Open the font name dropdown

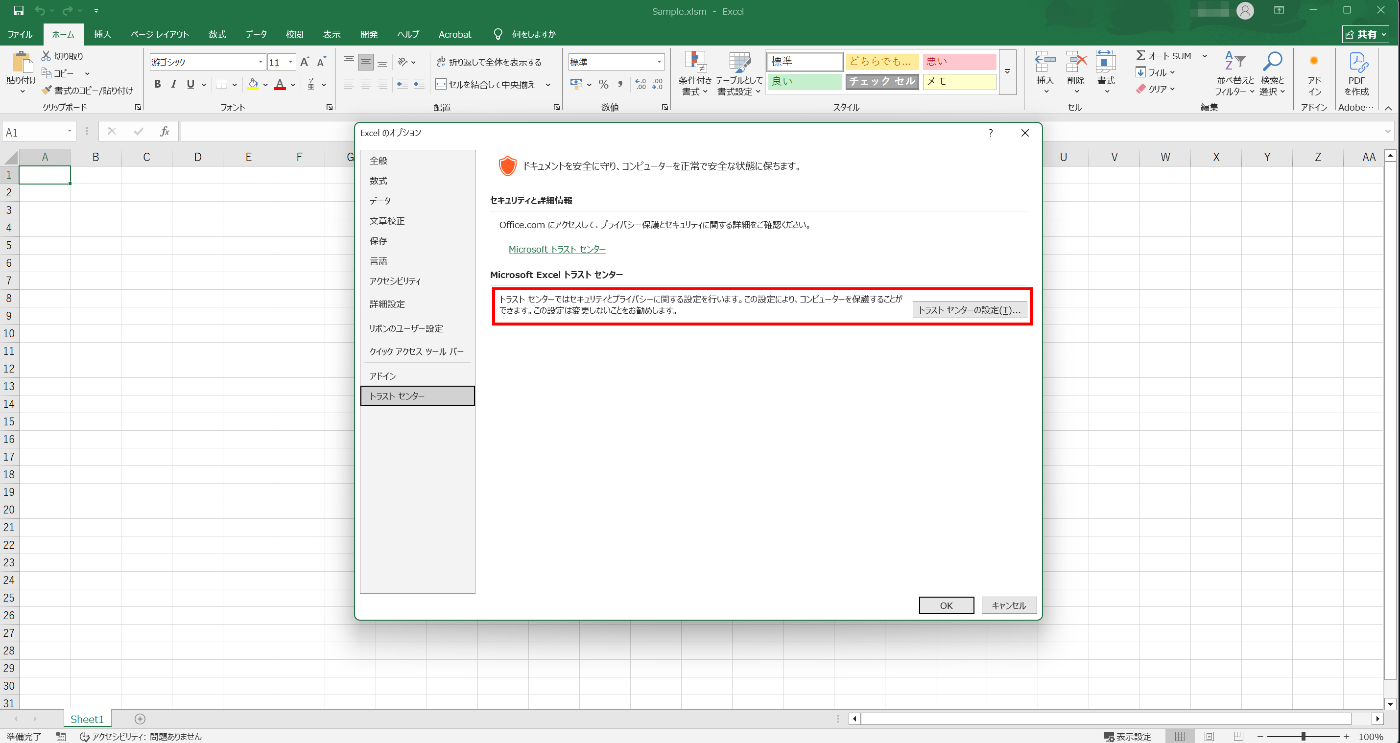(x=260, y=62)
